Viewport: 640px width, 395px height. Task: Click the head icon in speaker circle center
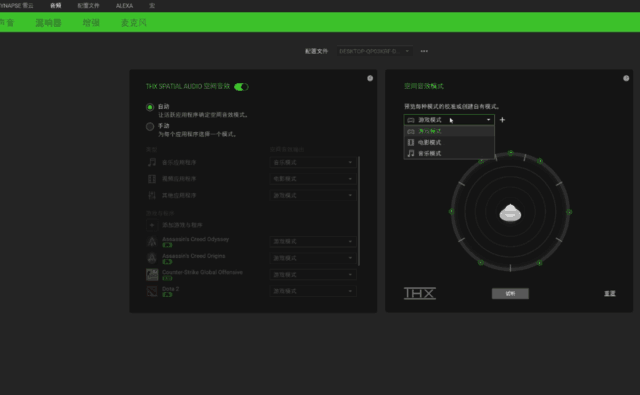510,213
